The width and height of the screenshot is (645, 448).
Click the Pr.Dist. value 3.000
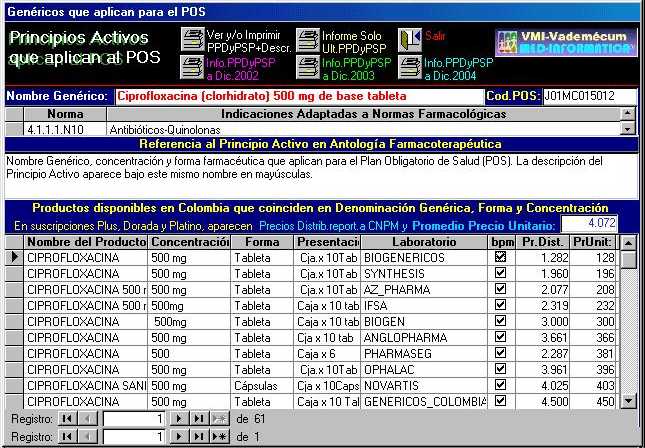(543, 322)
